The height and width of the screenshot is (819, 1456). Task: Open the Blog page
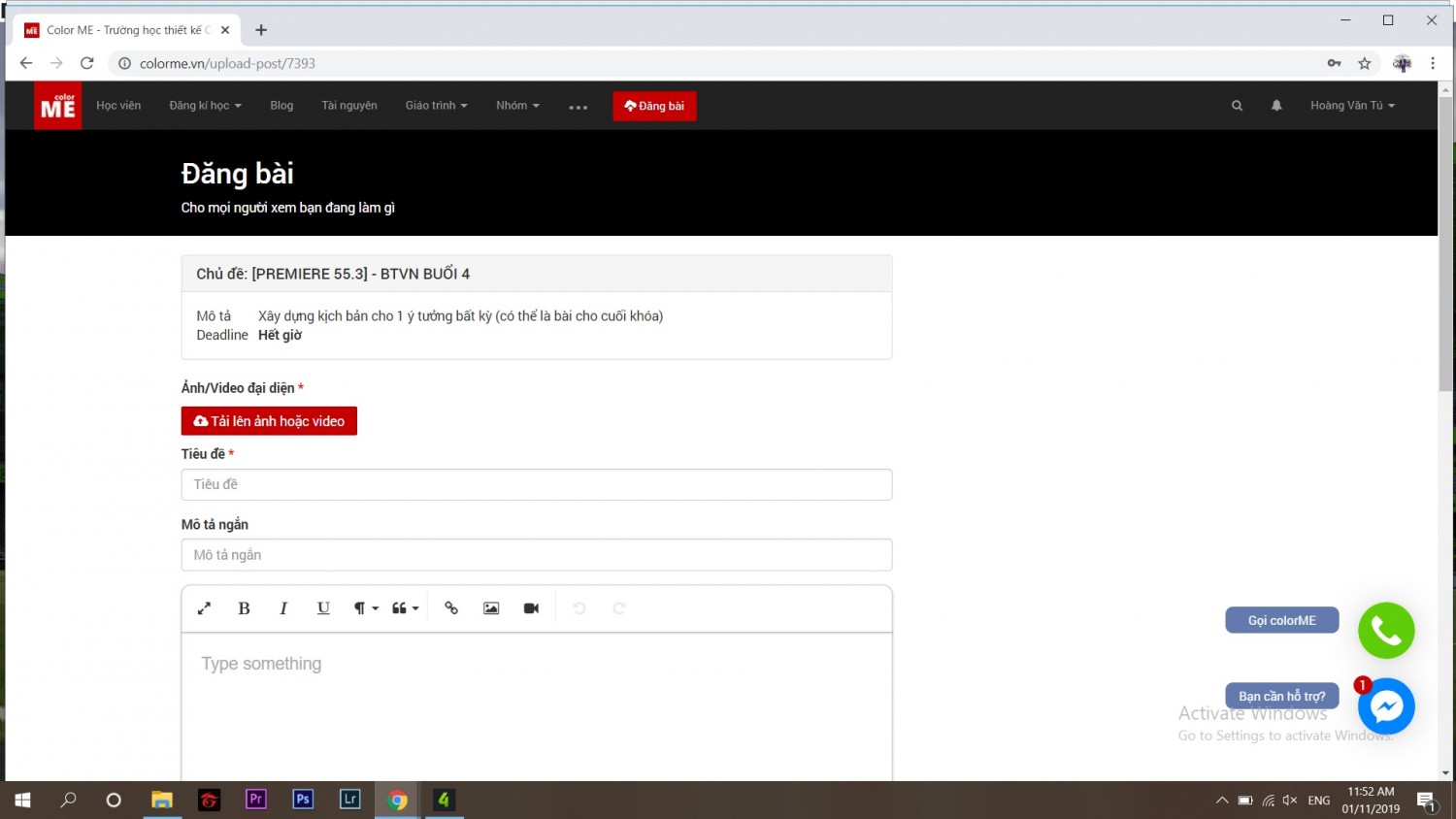[x=281, y=106]
